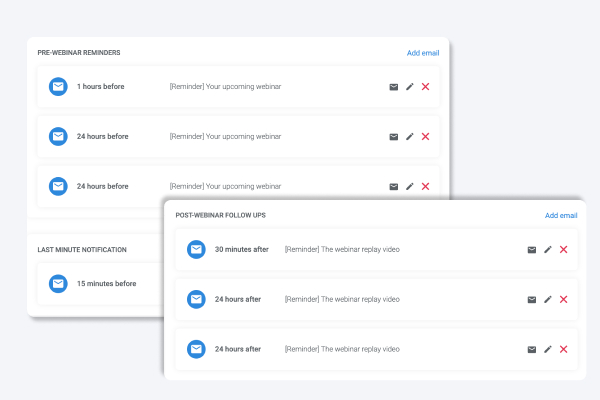The width and height of the screenshot is (600, 400).
Task: Delete the middle Pre-Webinar reminder row
Action: (426, 136)
